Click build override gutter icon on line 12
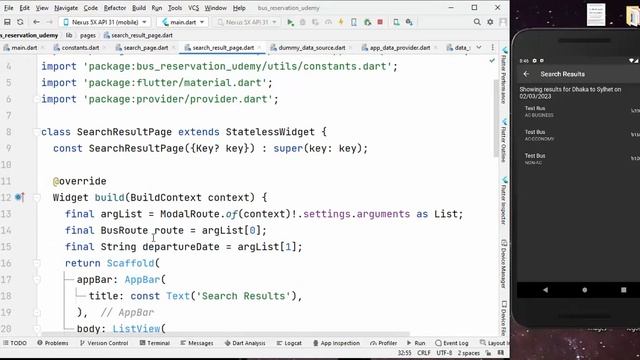 point(19,198)
